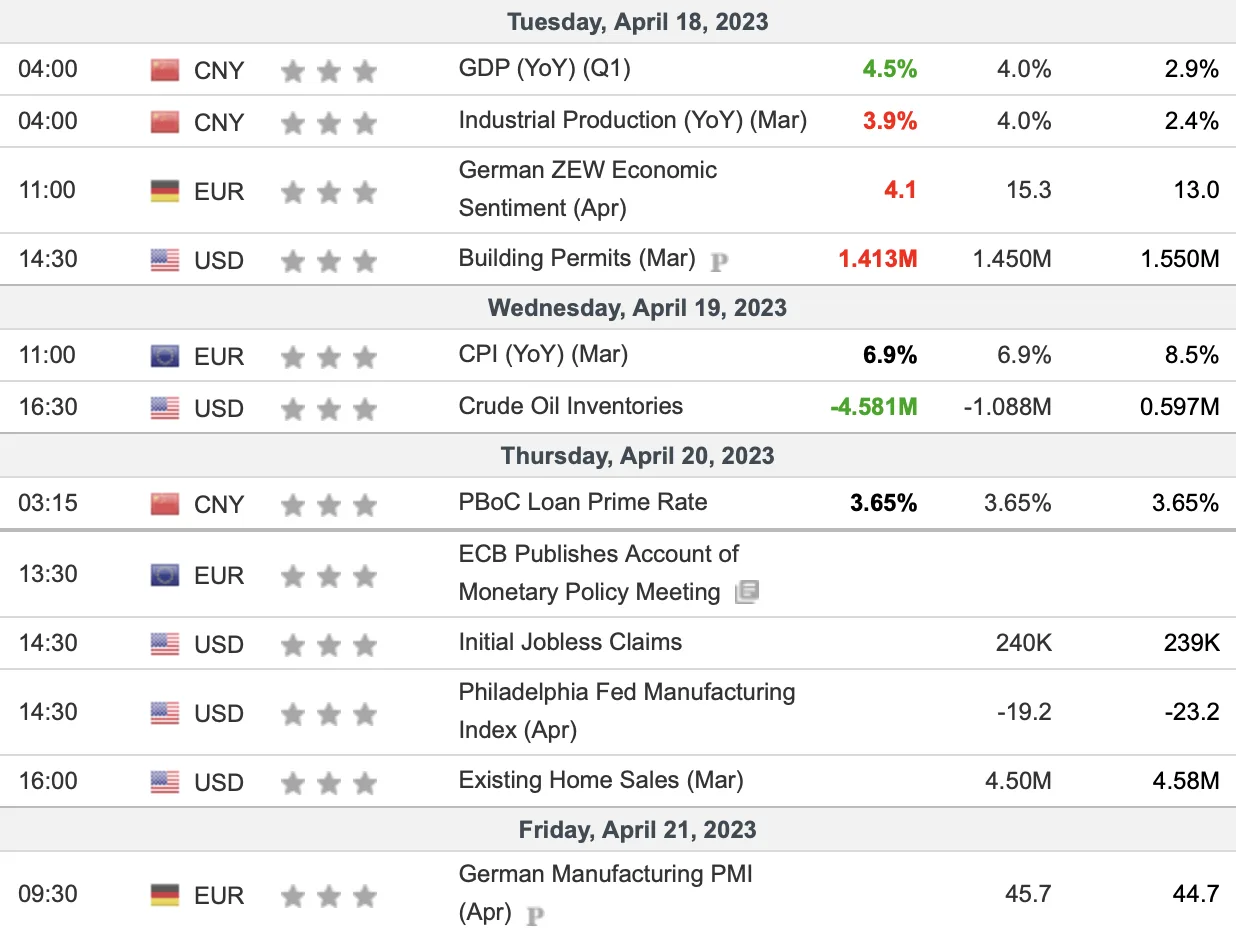The width and height of the screenshot is (1236, 930).
Task: Click the preliminary 'P' icon next to Building Permits (Mar)
Action: (719, 262)
